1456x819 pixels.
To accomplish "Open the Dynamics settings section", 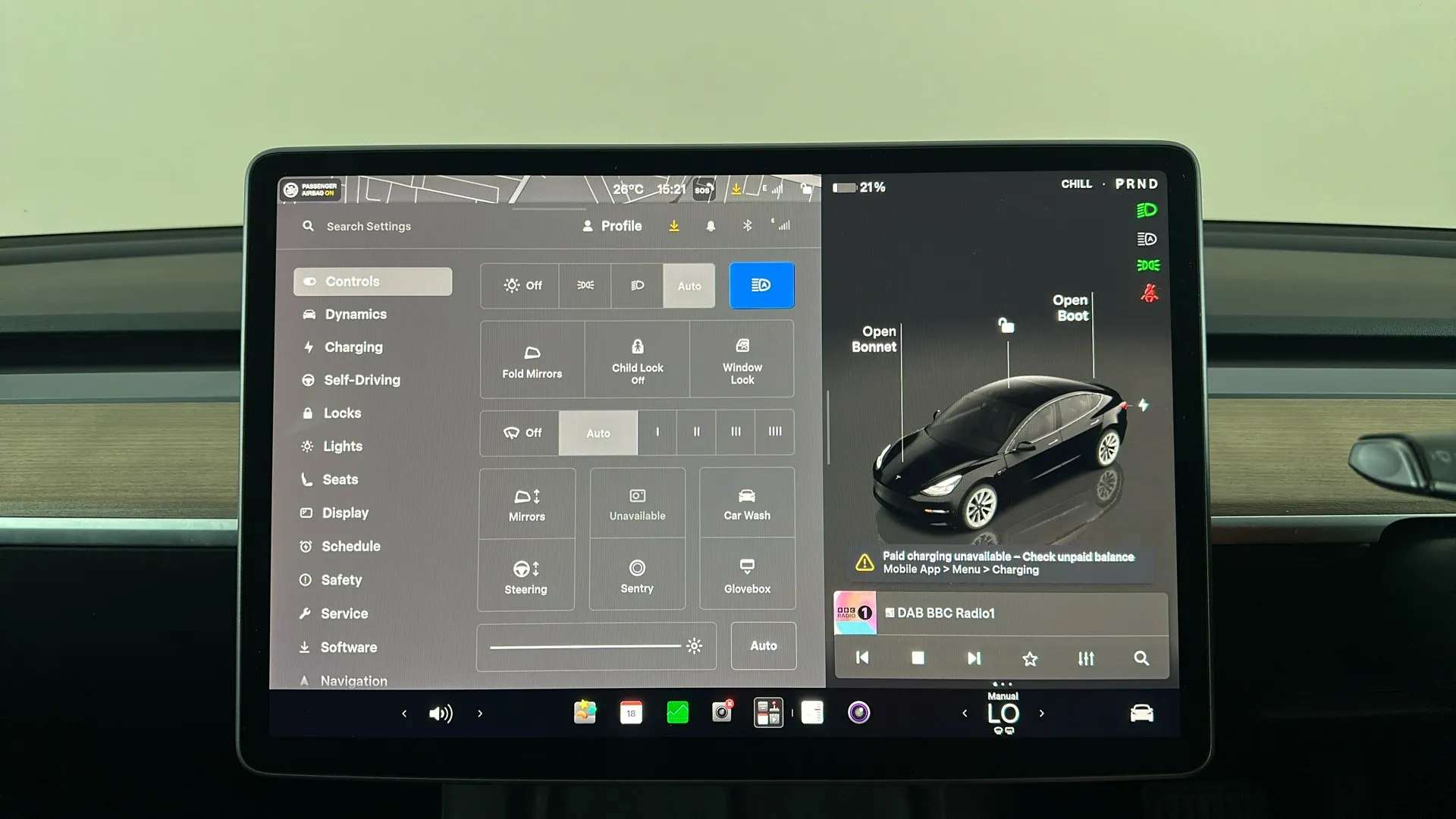I will (345, 314).
